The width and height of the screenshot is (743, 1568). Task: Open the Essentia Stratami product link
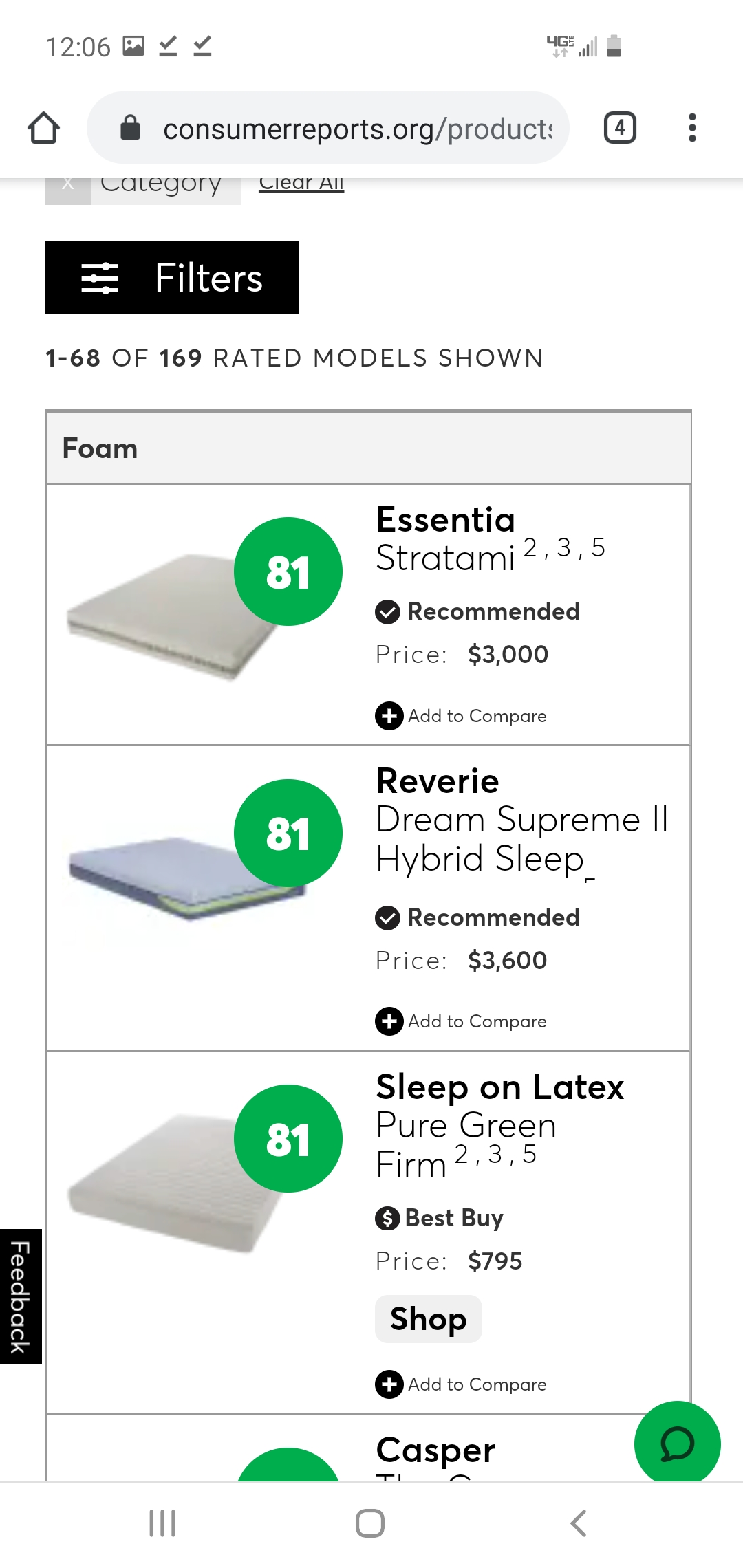(x=446, y=539)
